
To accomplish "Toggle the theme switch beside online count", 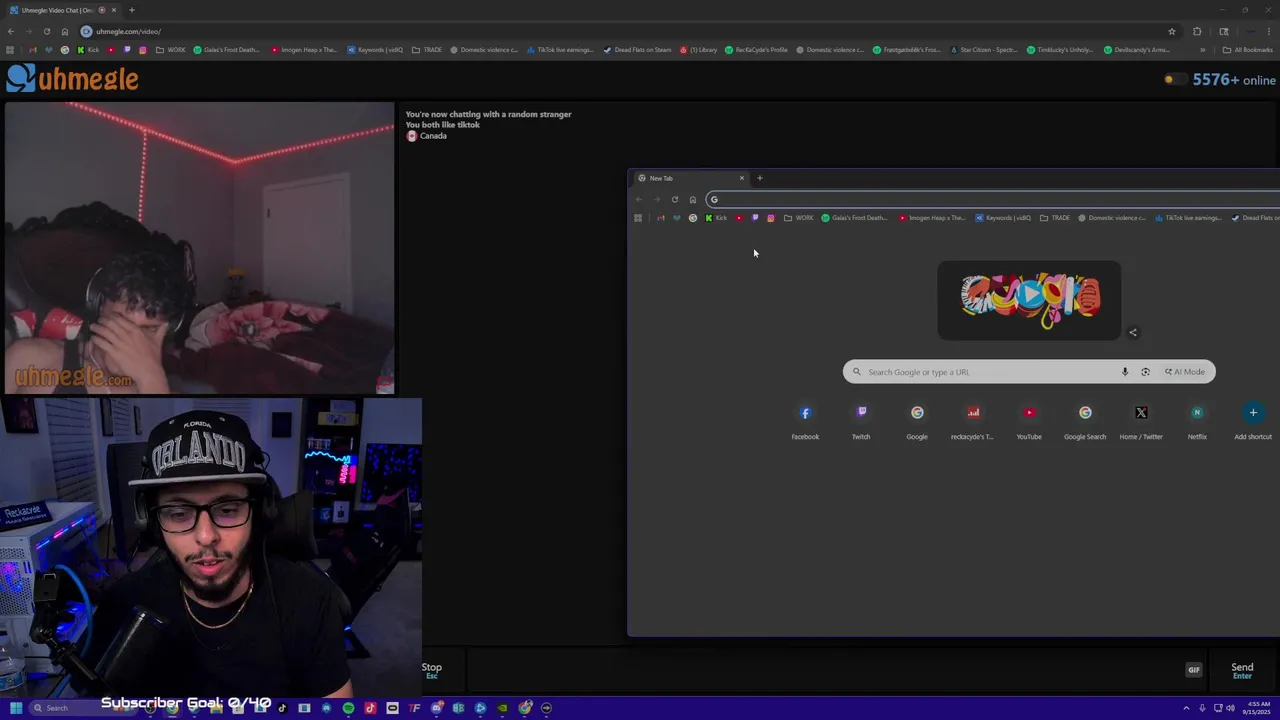I will (x=1175, y=80).
